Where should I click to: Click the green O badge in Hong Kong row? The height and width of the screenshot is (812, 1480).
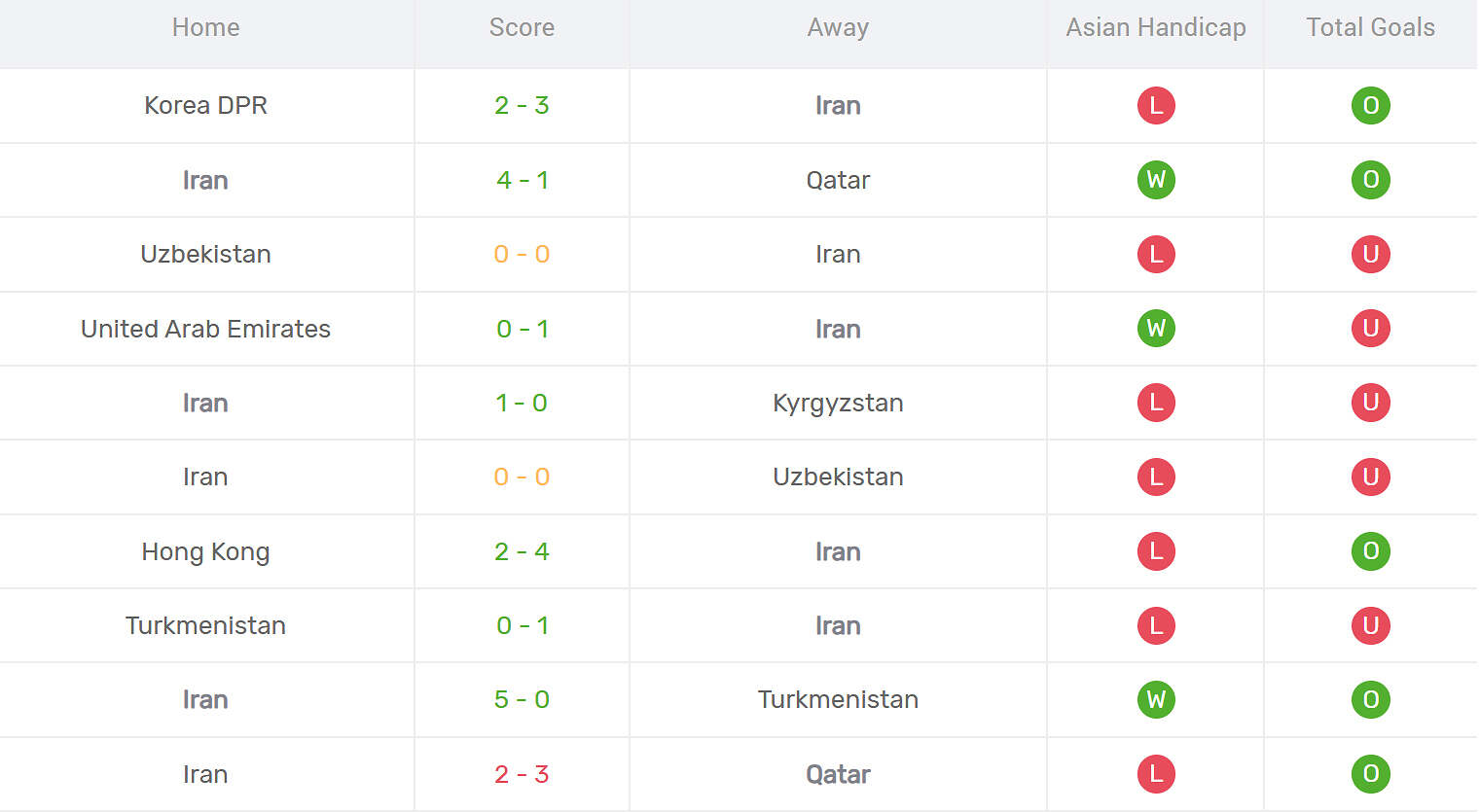tap(1370, 551)
